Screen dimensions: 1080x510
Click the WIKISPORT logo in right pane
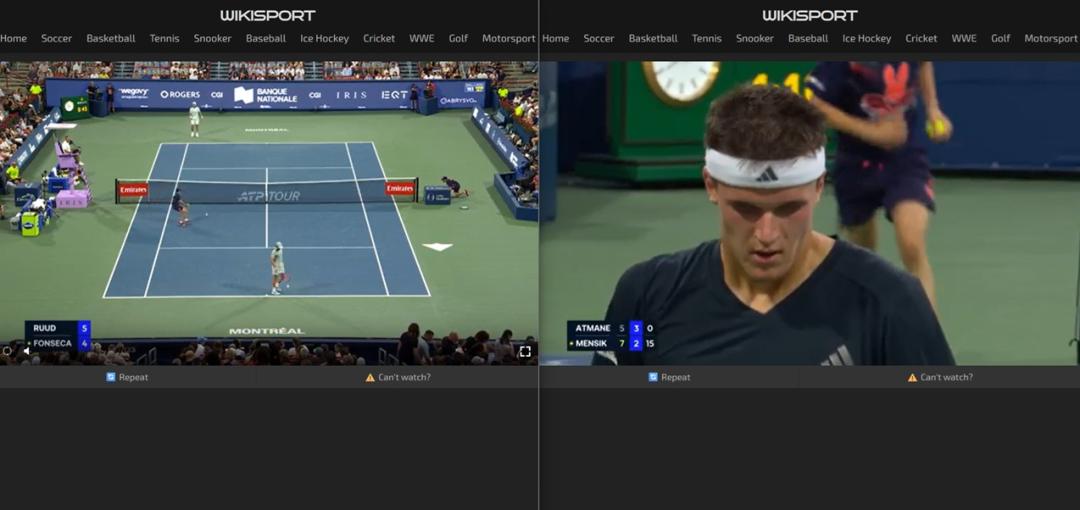click(810, 15)
